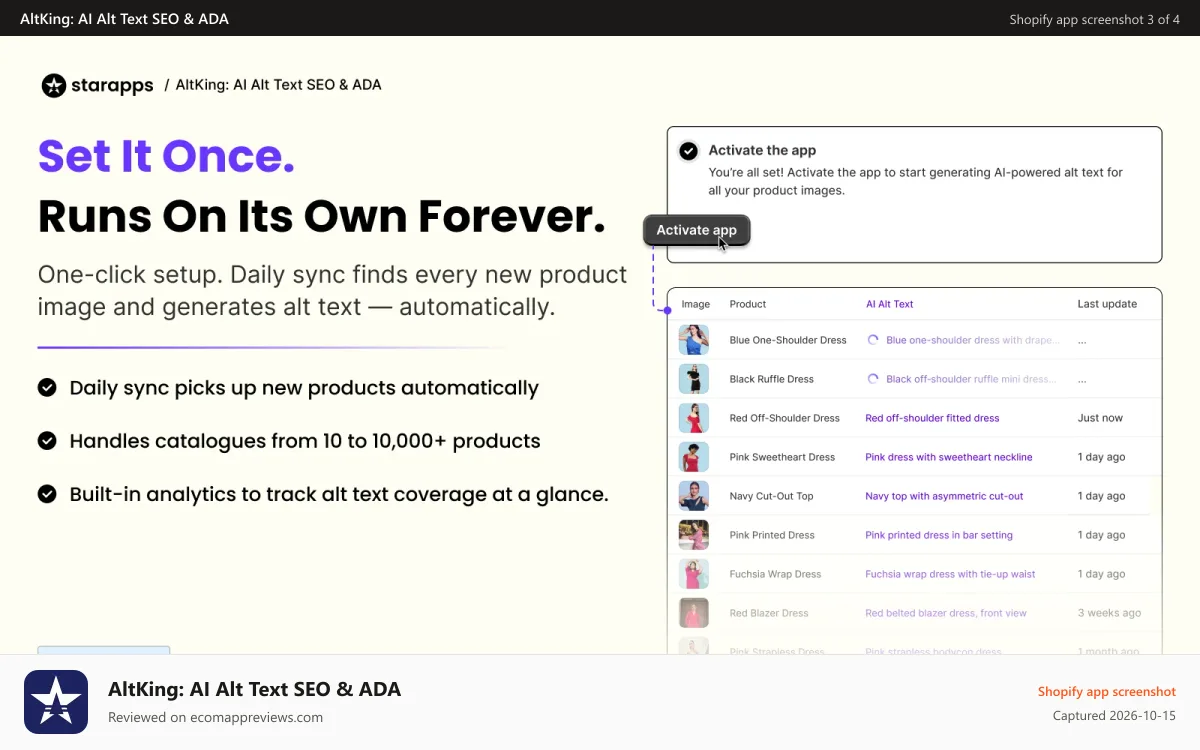Click product name Red Blazer Dress
1200x750 pixels.
coord(769,613)
